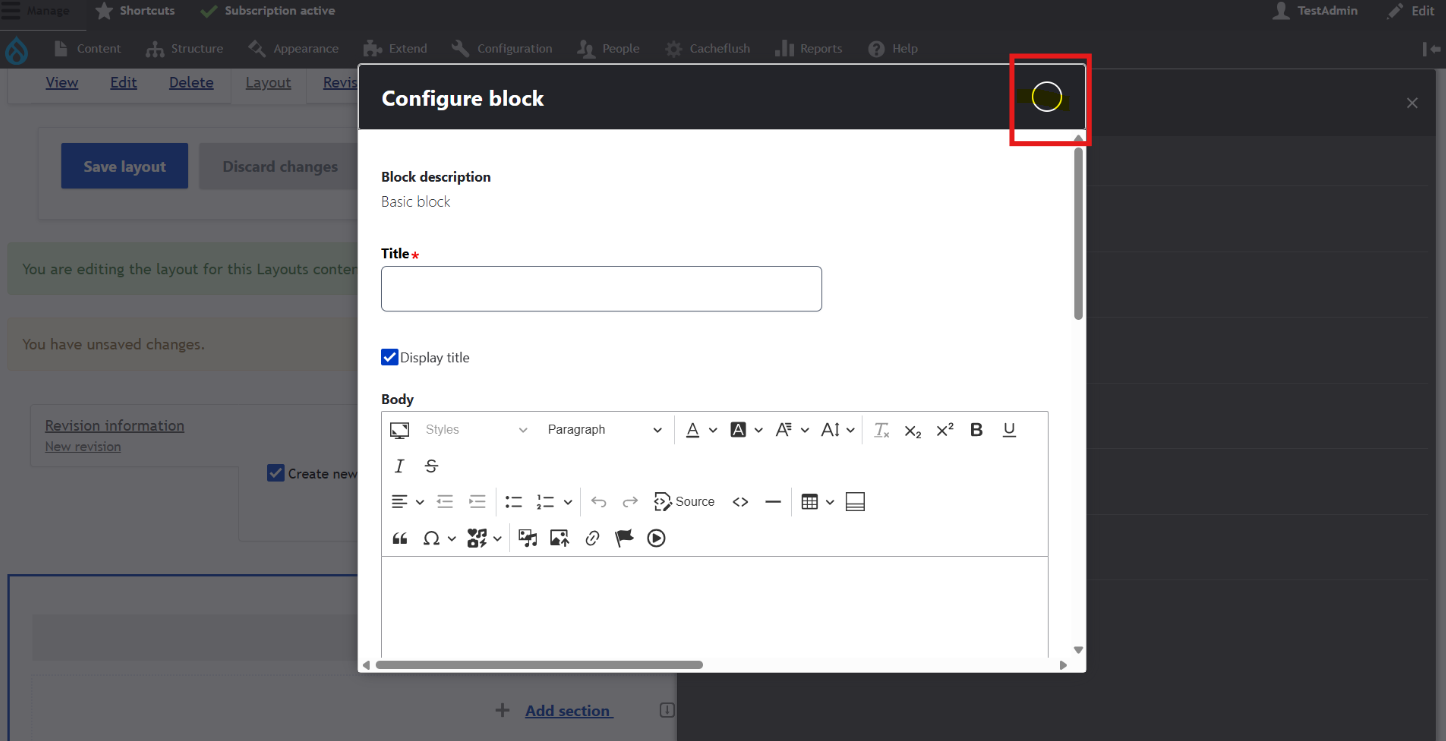Click the Save layout button
Viewport: 1446px width, 741px height.
(x=124, y=166)
